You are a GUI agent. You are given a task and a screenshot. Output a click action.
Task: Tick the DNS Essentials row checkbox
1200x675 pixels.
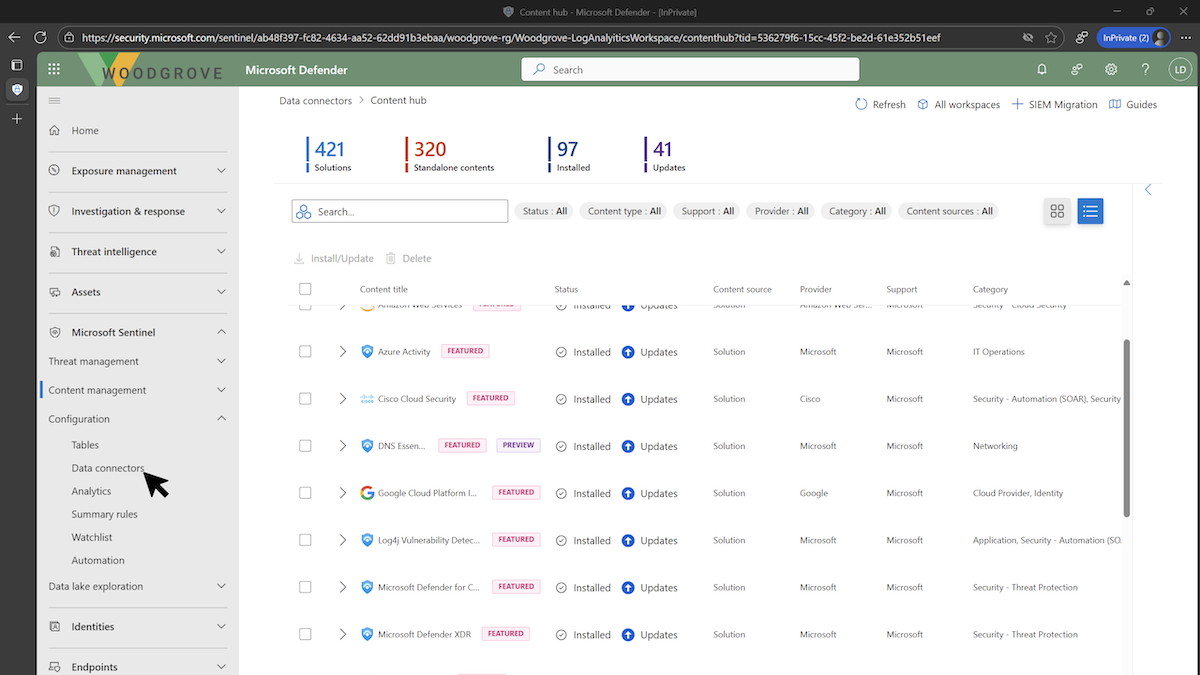(x=305, y=446)
